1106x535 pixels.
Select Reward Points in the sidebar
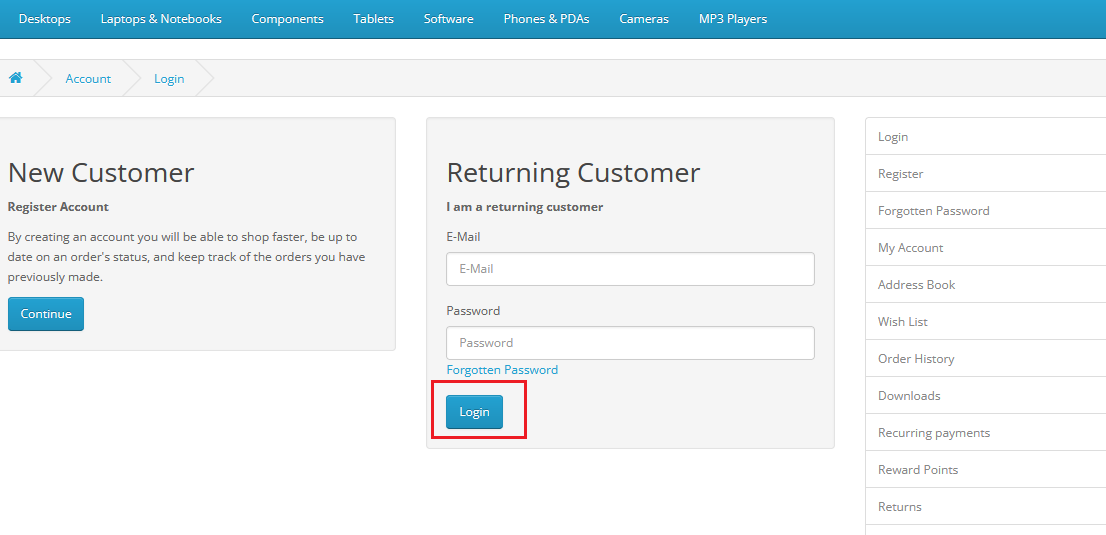(985, 470)
